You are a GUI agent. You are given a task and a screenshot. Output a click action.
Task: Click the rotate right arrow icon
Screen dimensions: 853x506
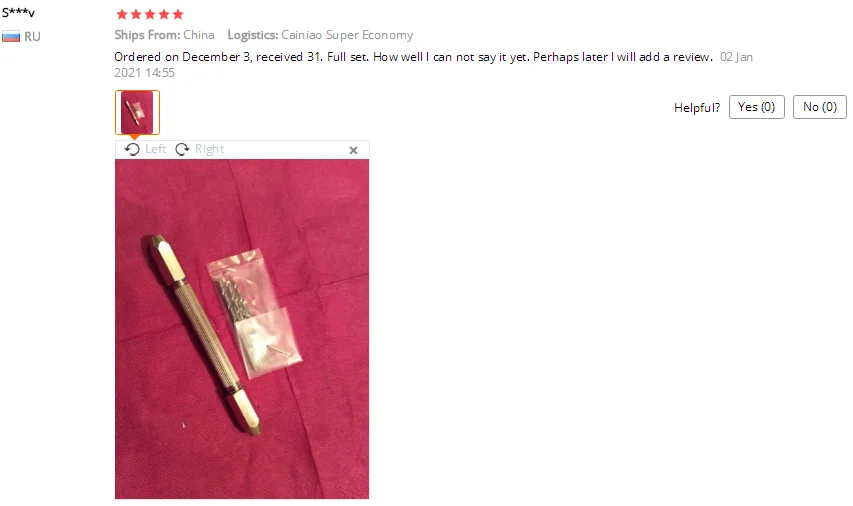182,149
